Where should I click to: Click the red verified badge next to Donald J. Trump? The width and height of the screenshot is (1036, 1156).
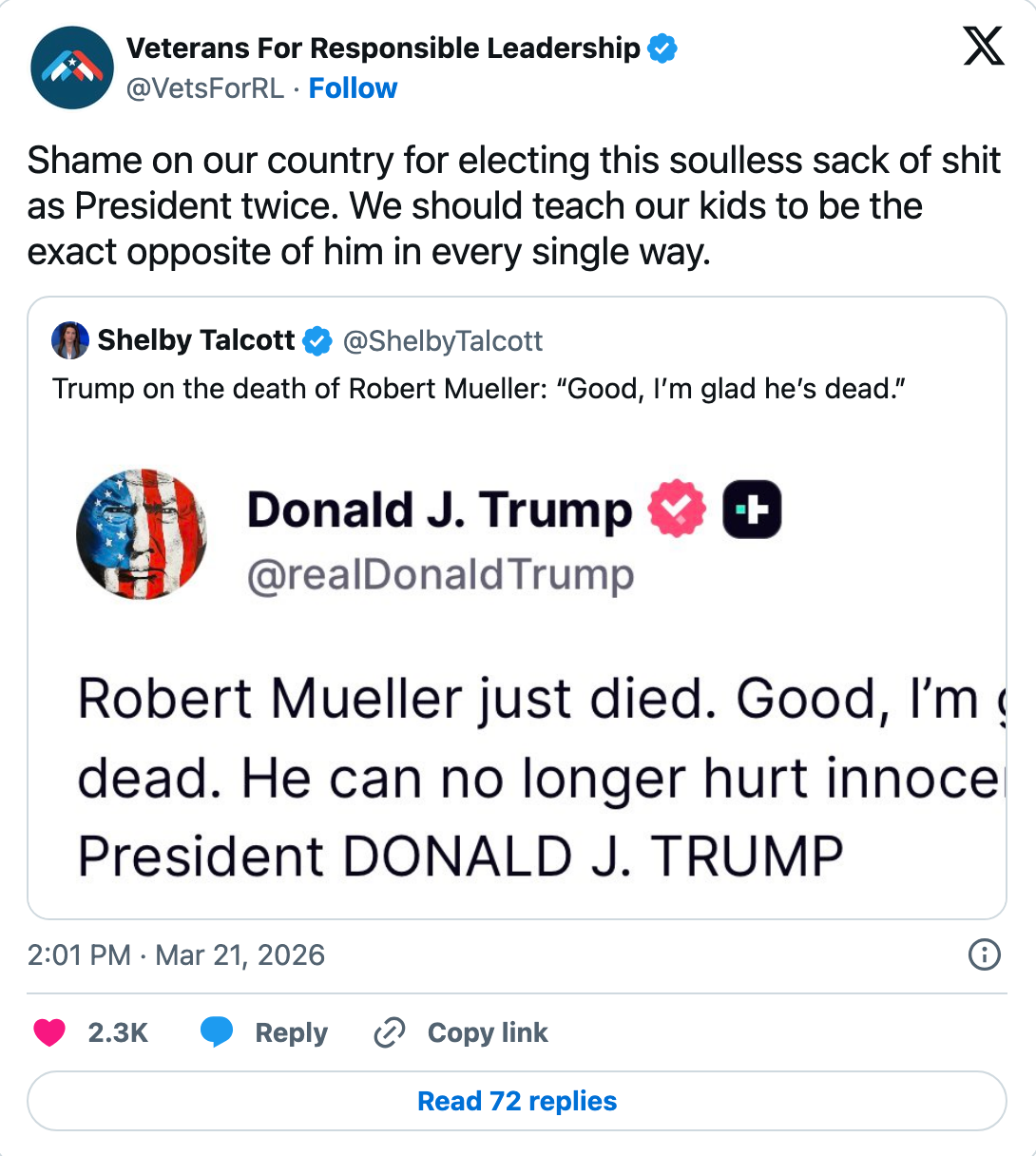(677, 510)
